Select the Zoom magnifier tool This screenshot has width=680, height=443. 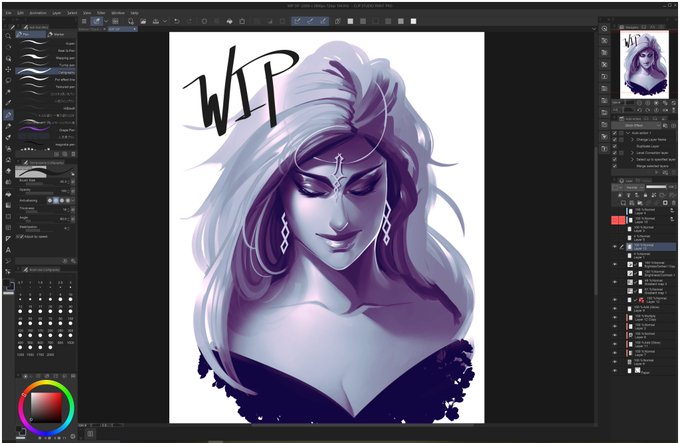tap(8, 36)
